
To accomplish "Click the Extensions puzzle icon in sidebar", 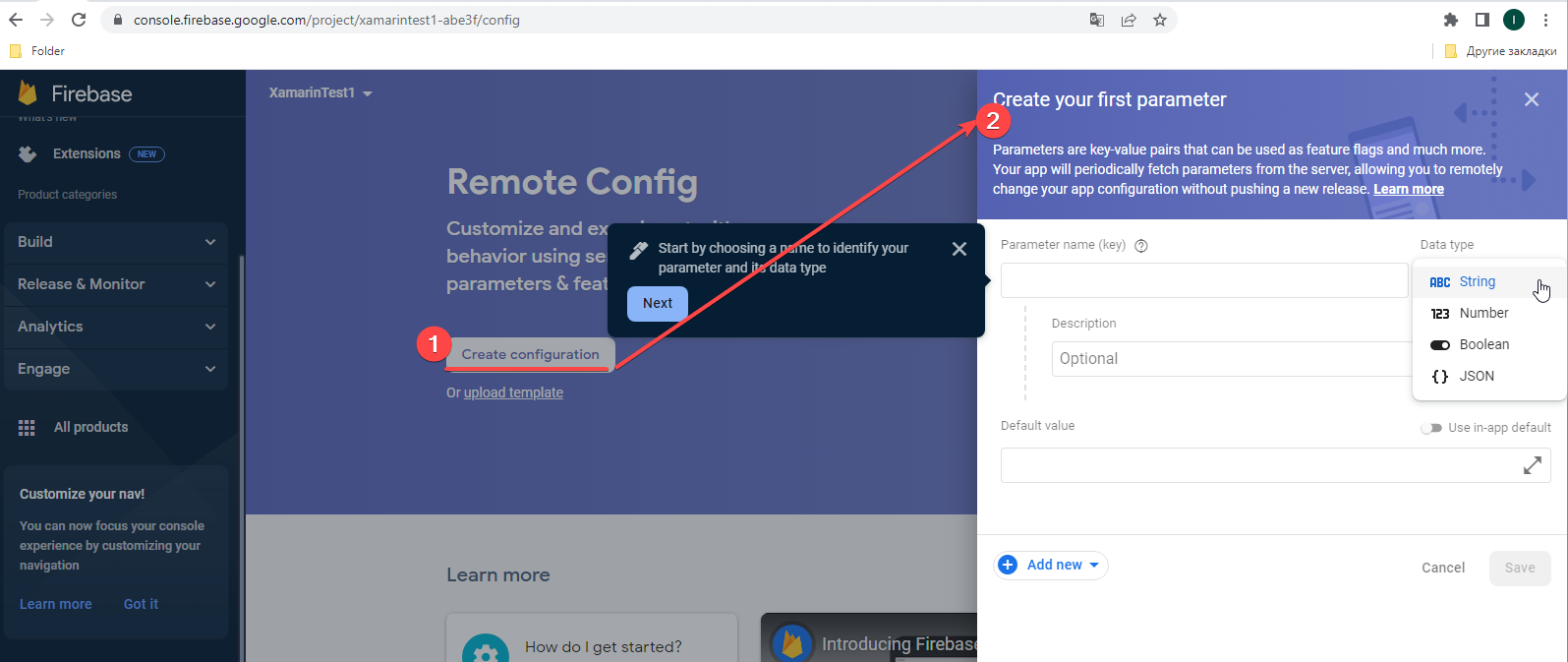I will pos(28,153).
